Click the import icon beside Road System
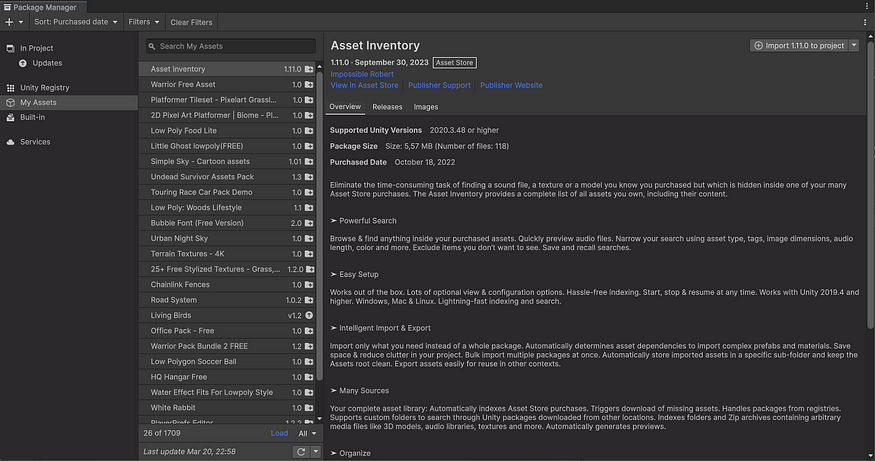 pos(309,300)
